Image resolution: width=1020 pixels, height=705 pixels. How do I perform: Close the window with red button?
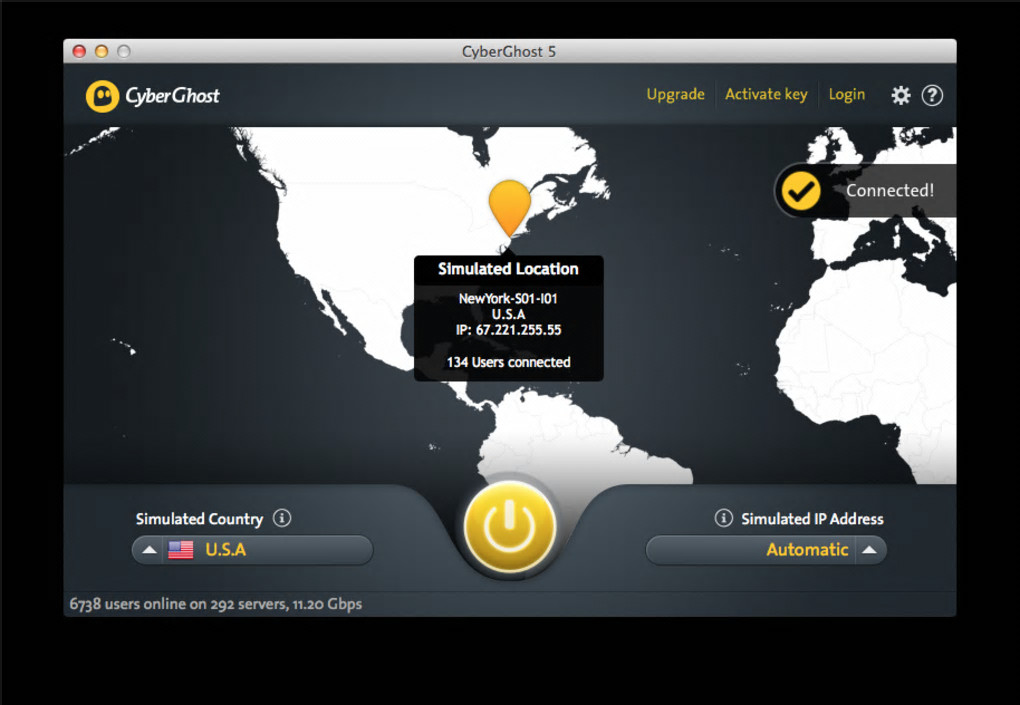(79, 51)
